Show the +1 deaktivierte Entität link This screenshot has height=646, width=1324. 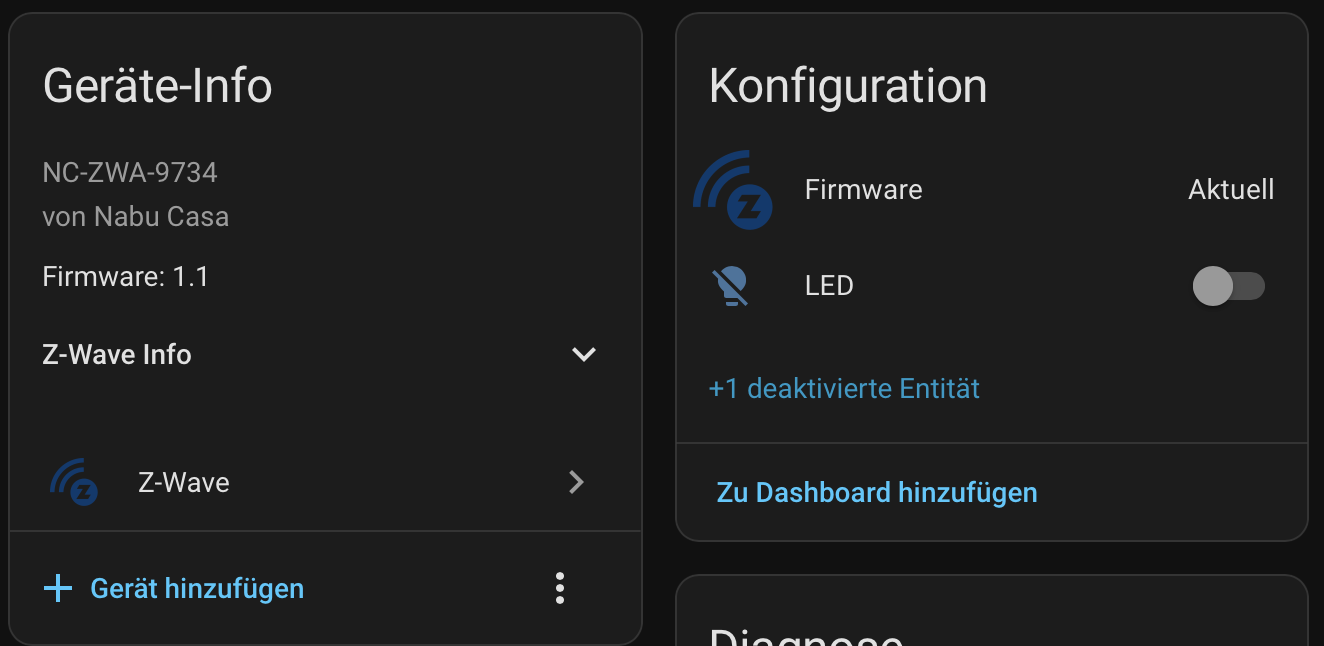click(844, 388)
